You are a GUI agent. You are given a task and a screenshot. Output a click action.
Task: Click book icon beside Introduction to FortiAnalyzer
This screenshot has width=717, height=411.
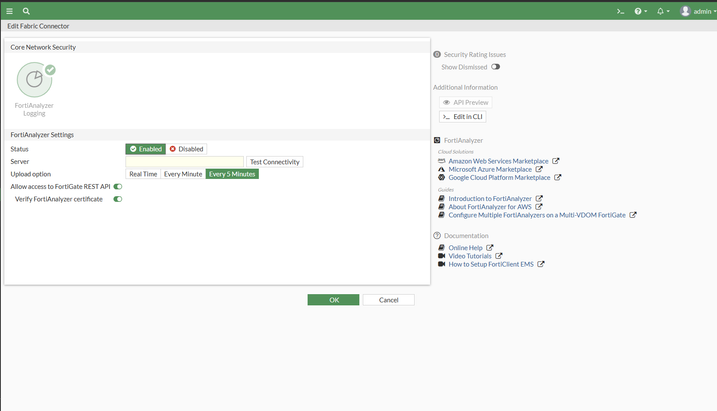coord(441,198)
